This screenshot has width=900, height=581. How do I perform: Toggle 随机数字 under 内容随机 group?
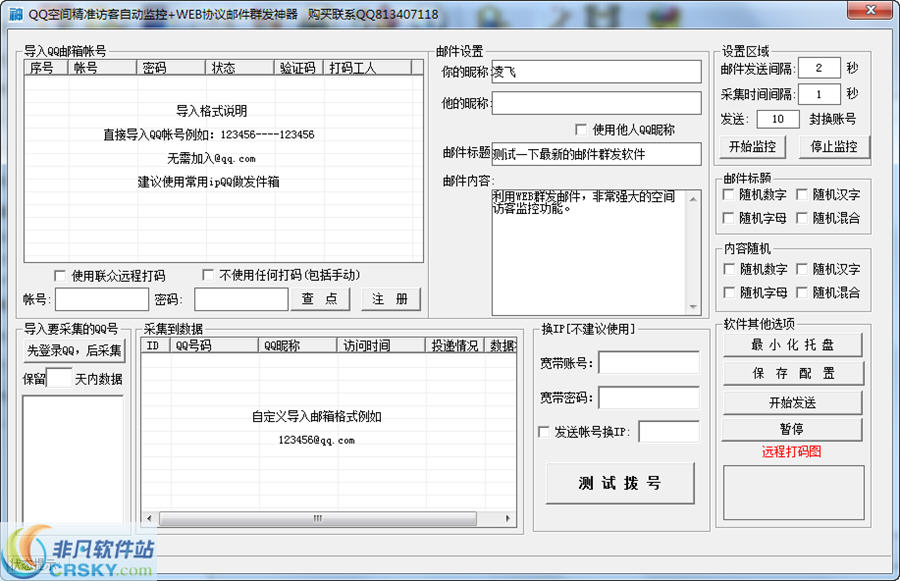click(728, 269)
